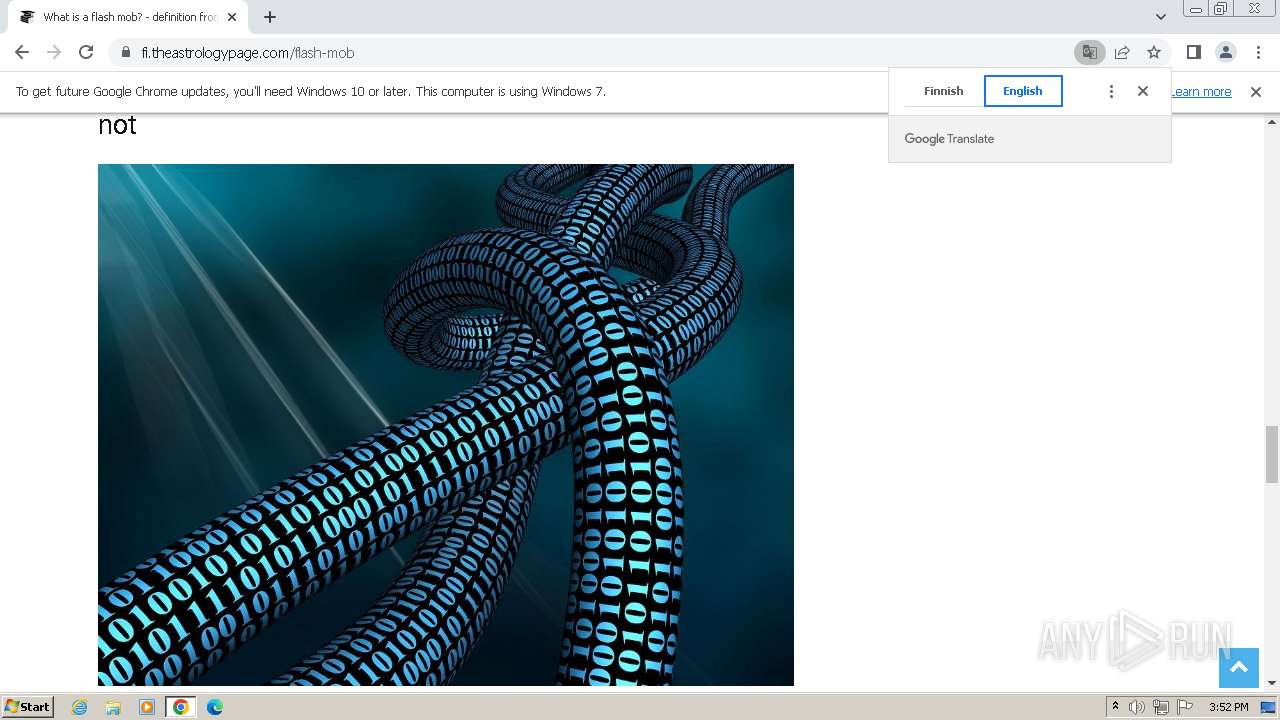The height and width of the screenshot is (720, 1280).
Task: Open a new browser tab
Action: (270, 17)
